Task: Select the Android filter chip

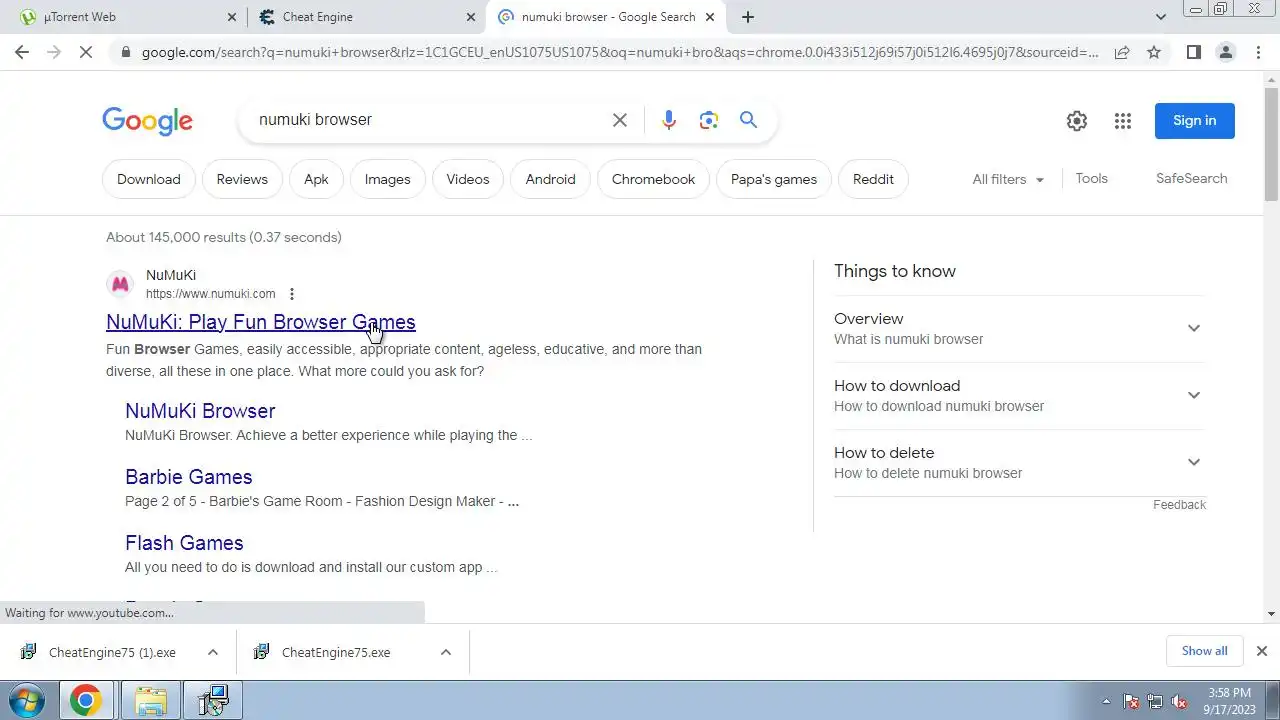Action: pos(551,179)
